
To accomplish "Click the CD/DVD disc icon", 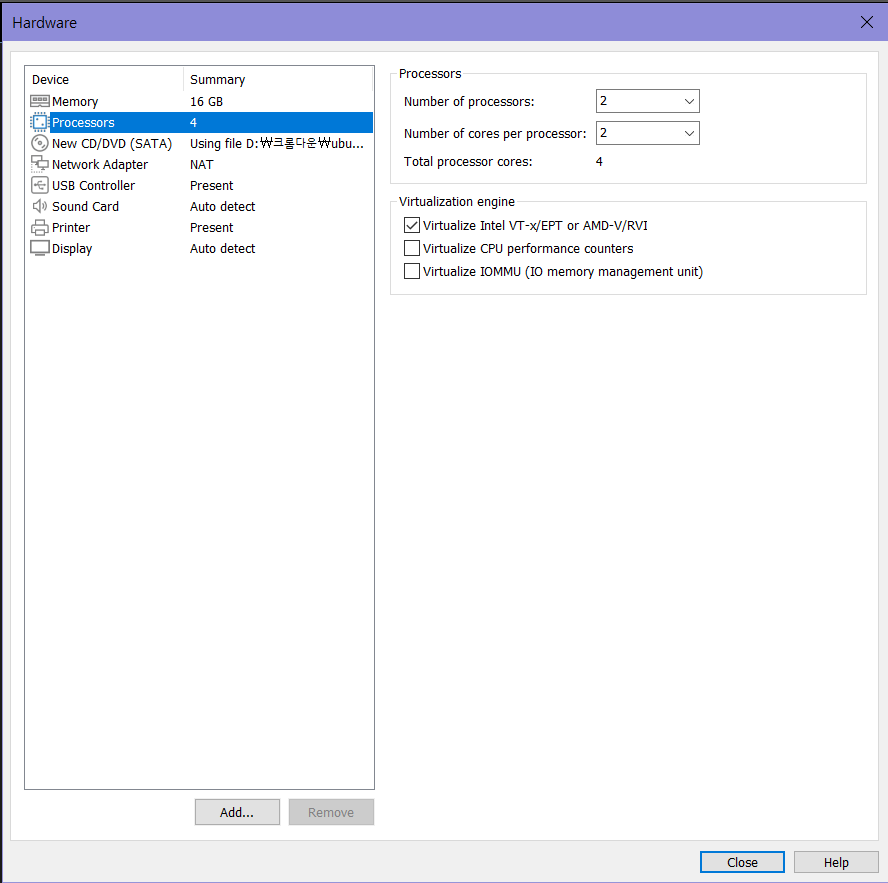I will click(40, 143).
